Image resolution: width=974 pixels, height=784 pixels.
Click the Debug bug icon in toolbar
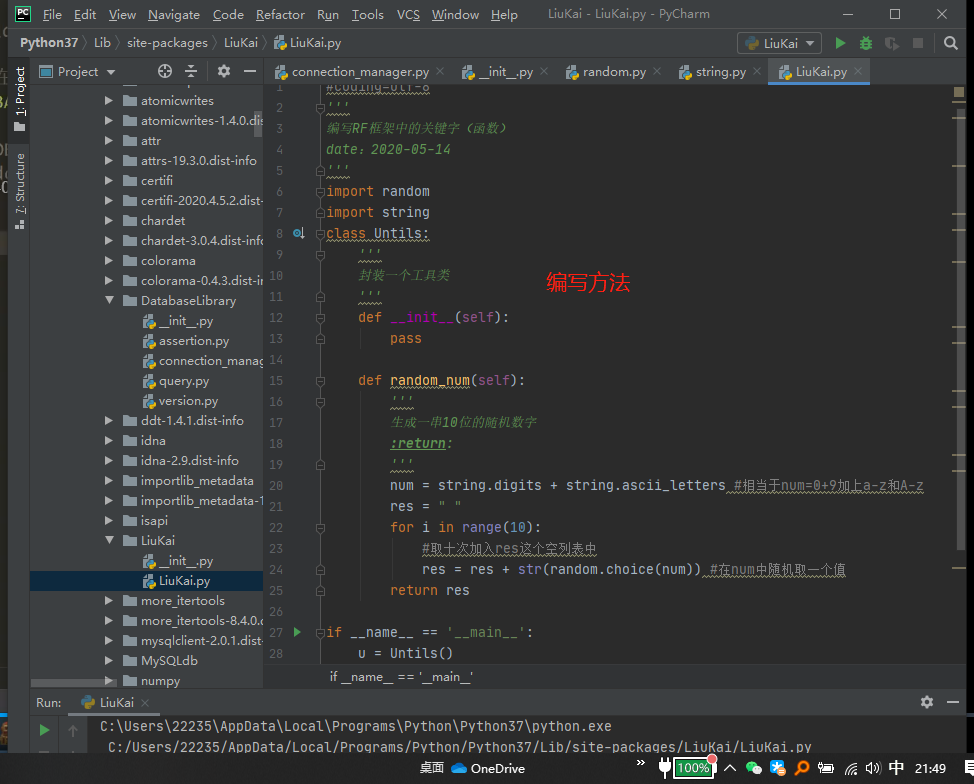[866, 43]
